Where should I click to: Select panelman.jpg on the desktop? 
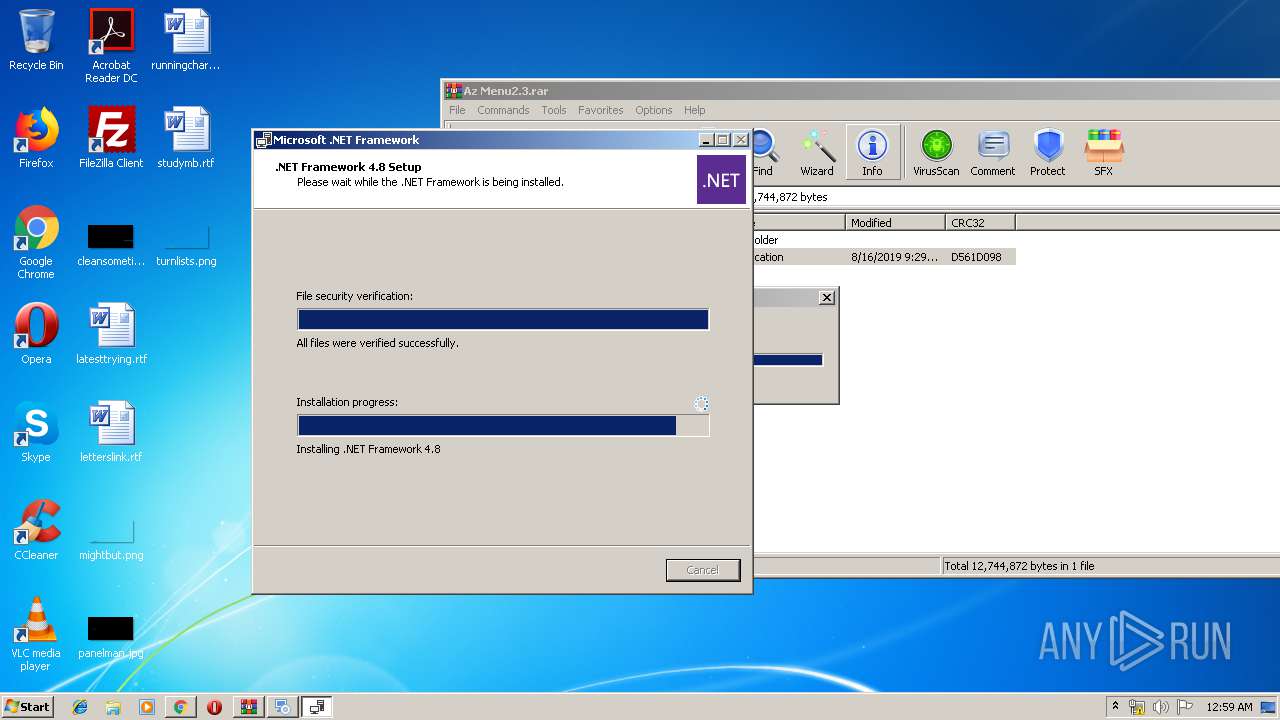[111, 638]
